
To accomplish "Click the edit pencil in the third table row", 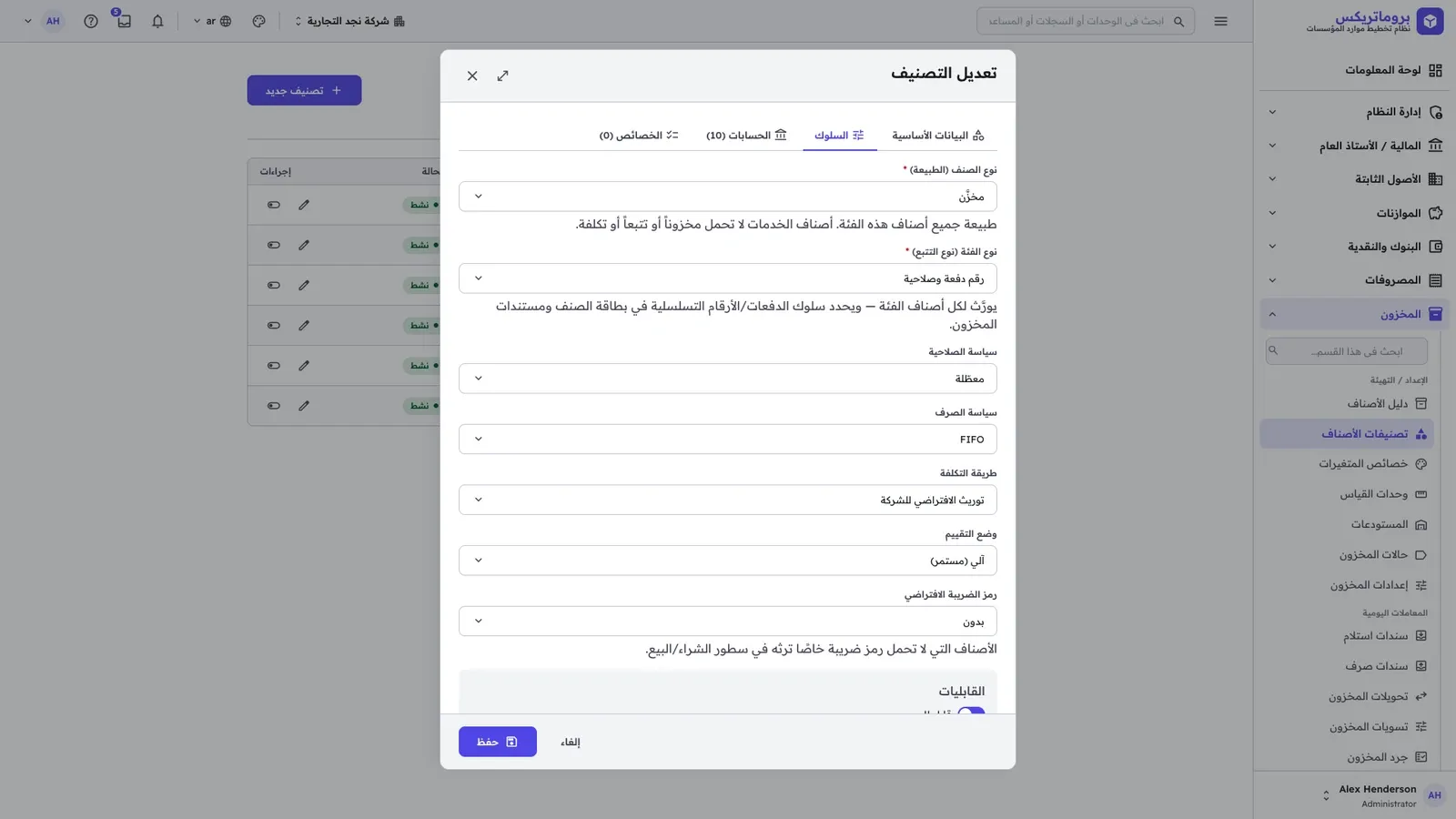I will pyautogui.click(x=304, y=285).
